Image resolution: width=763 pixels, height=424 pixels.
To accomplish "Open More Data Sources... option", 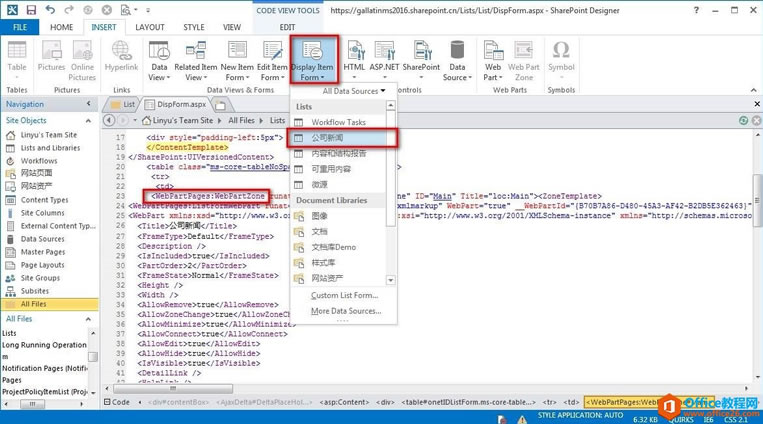I will click(x=346, y=311).
